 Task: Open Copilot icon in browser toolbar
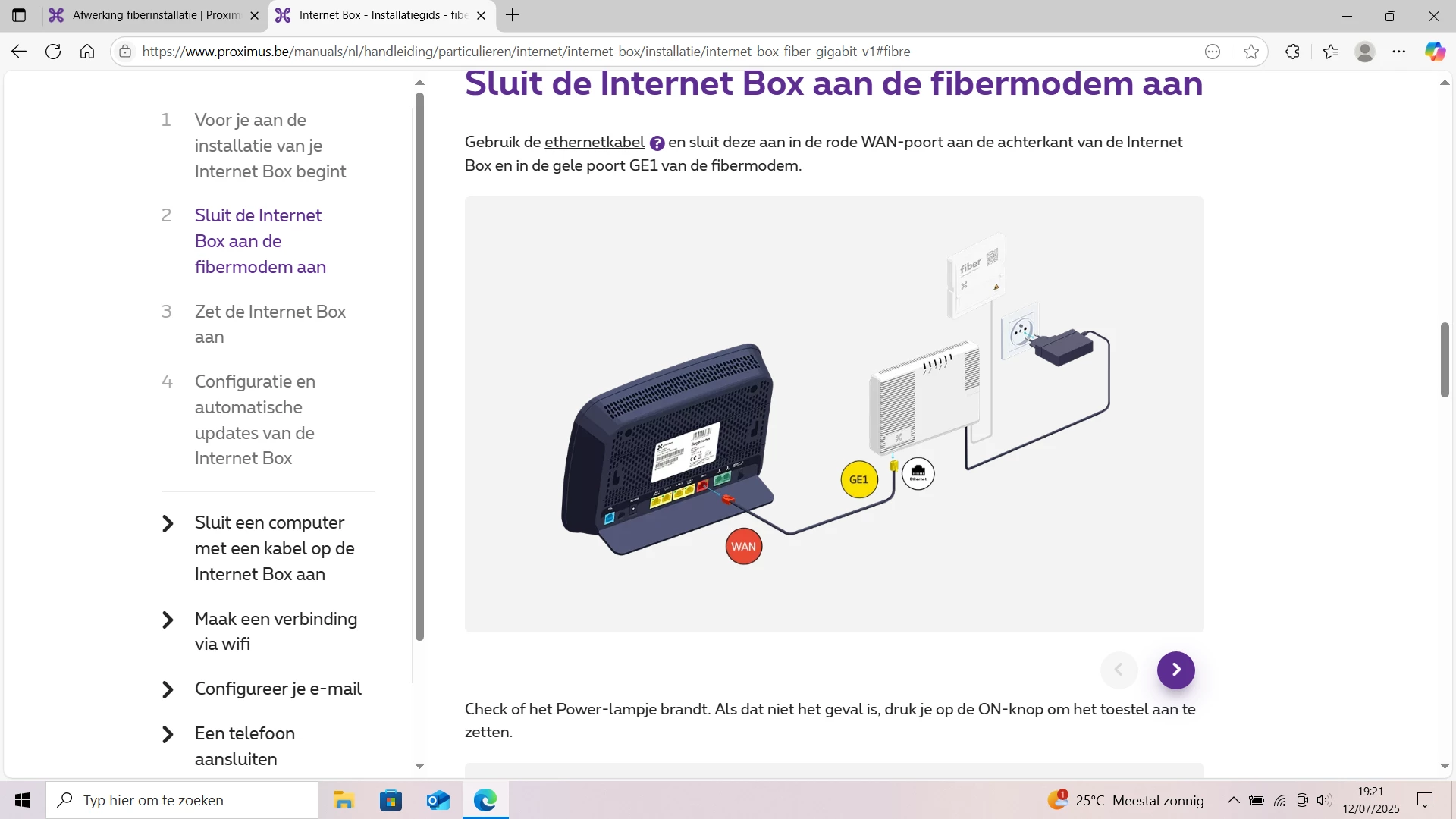point(1435,52)
